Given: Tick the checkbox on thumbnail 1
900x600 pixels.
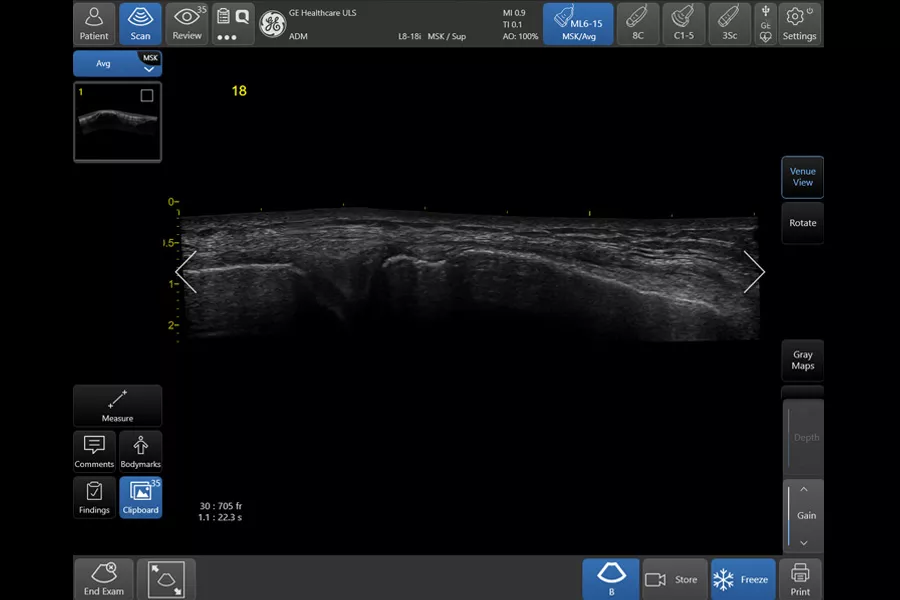Looking at the screenshot, I should point(147,95).
